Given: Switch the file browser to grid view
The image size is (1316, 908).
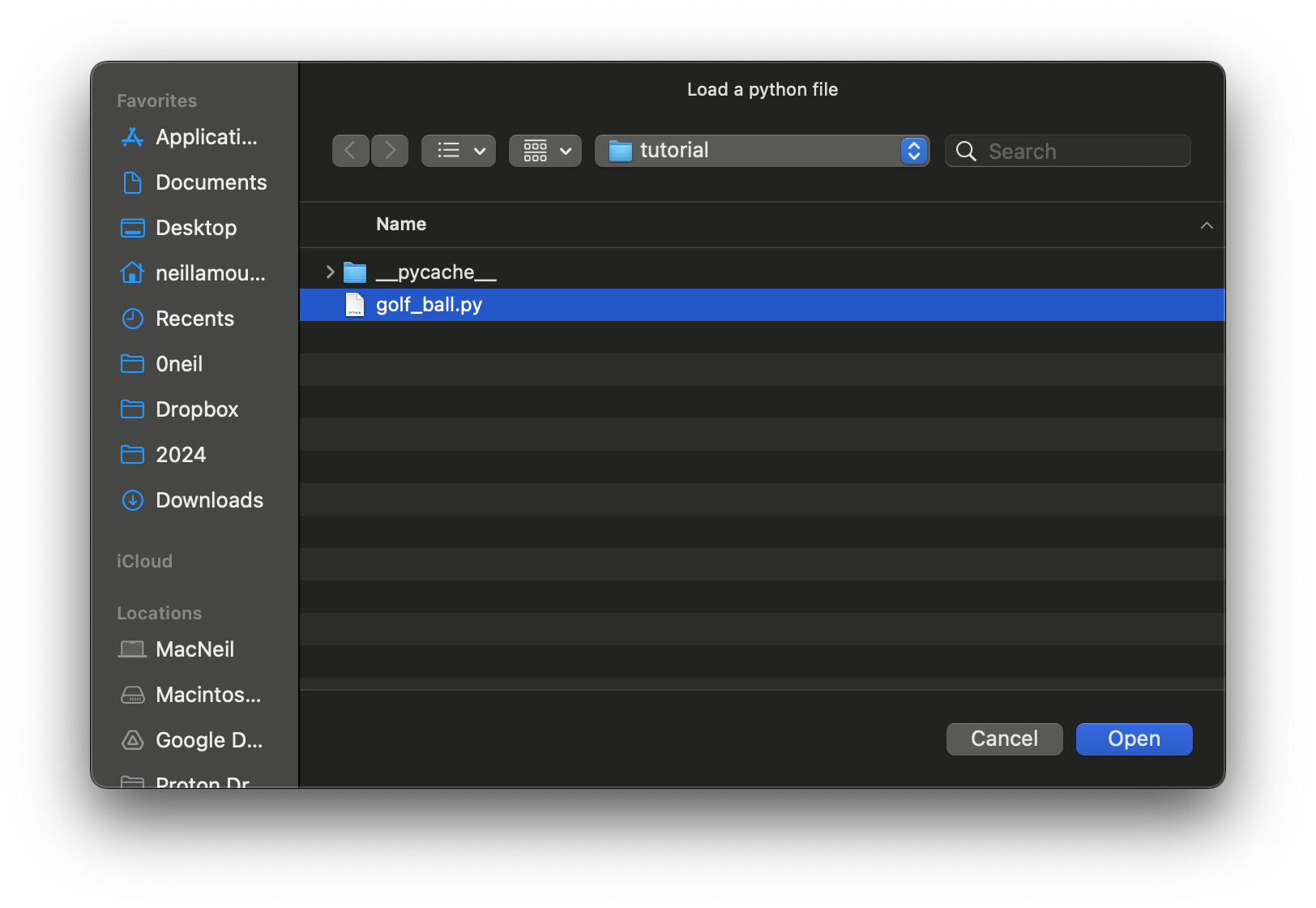Looking at the screenshot, I should [x=535, y=150].
